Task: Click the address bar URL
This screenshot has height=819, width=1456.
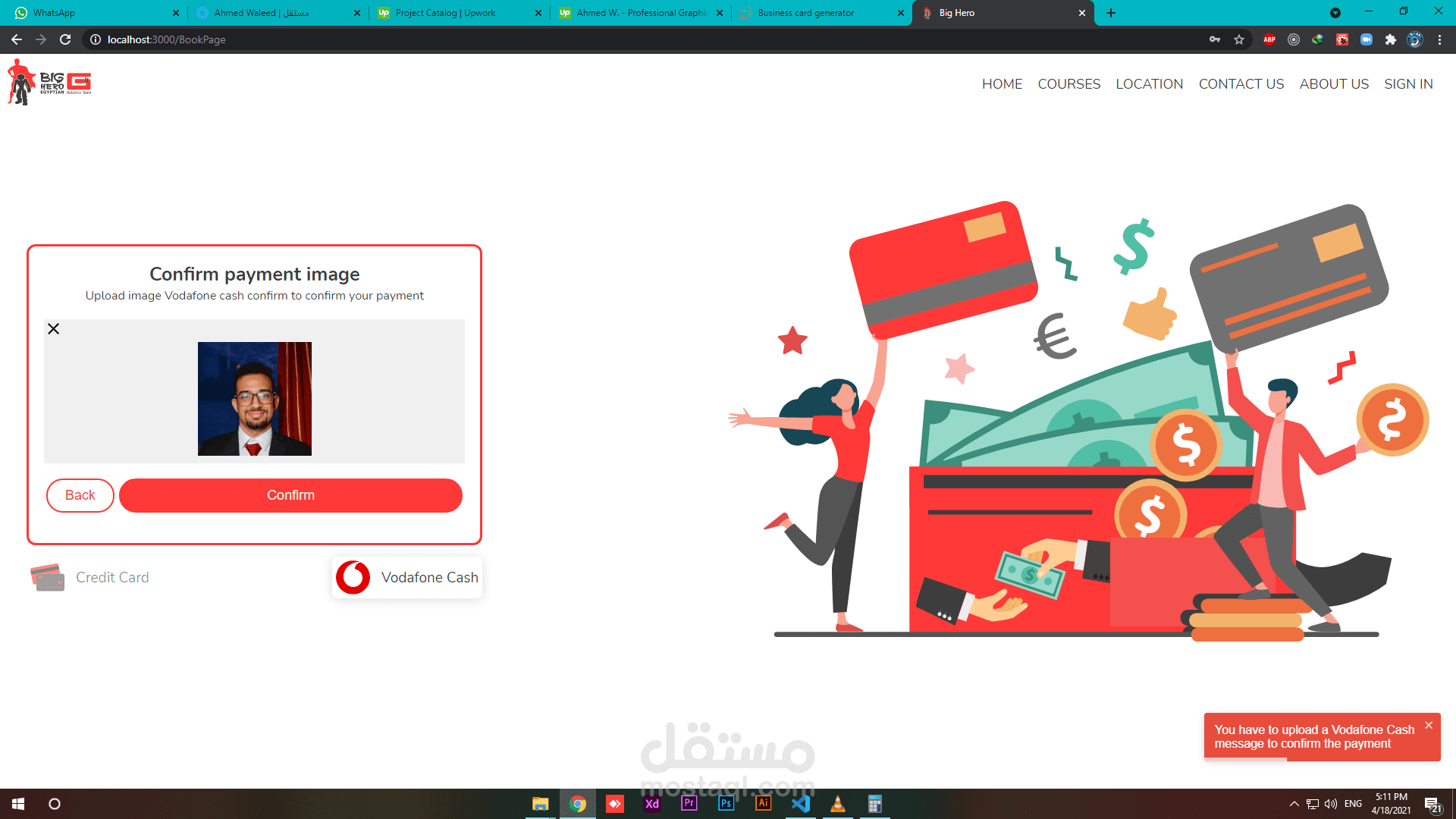Action: [167, 39]
